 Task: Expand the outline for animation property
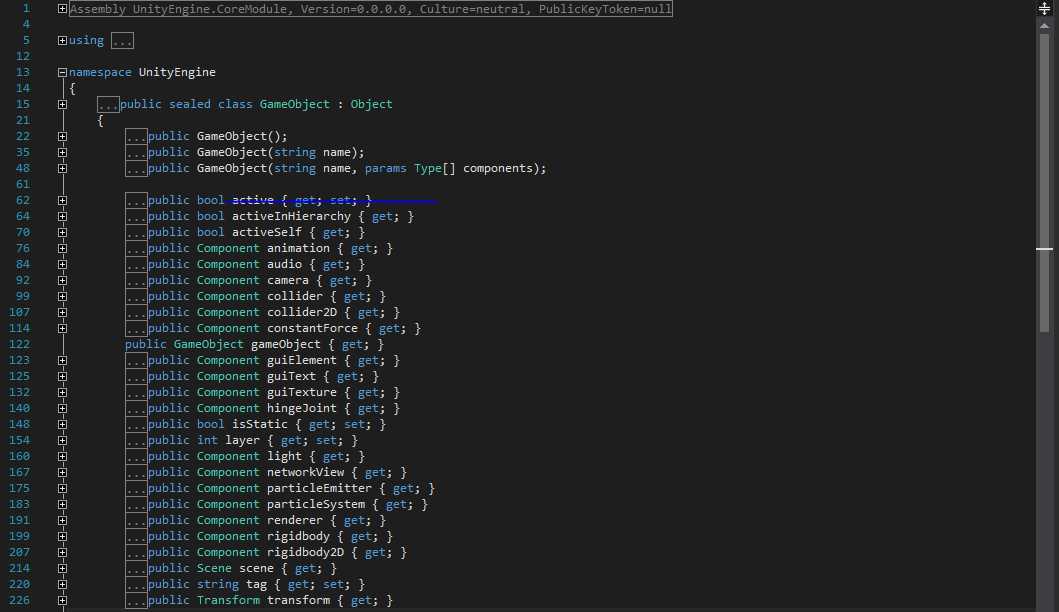(62, 249)
